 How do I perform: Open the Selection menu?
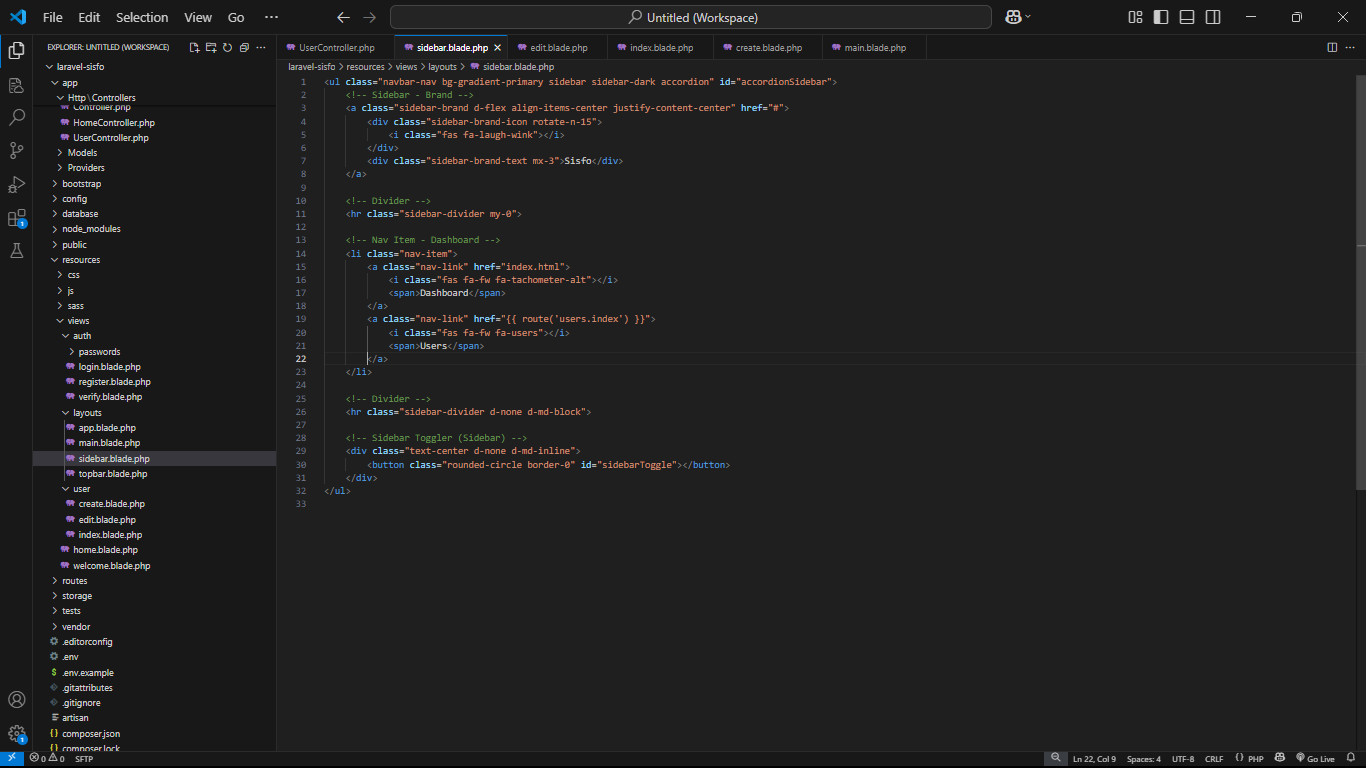tap(142, 17)
